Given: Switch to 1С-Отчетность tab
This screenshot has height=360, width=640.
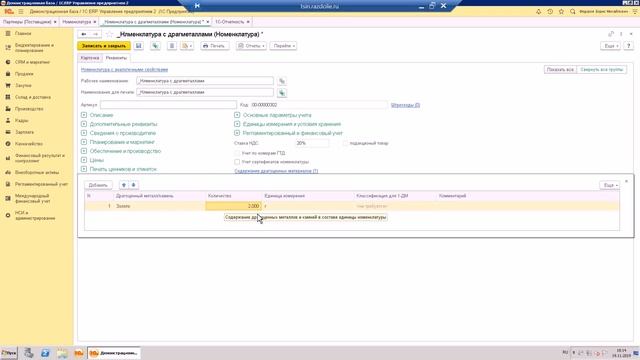Looking at the screenshot, I should pyautogui.click(x=229, y=22).
